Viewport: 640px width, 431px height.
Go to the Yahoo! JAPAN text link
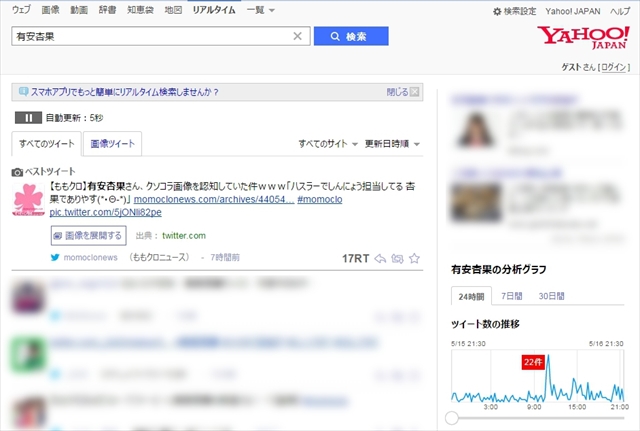tap(573, 11)
